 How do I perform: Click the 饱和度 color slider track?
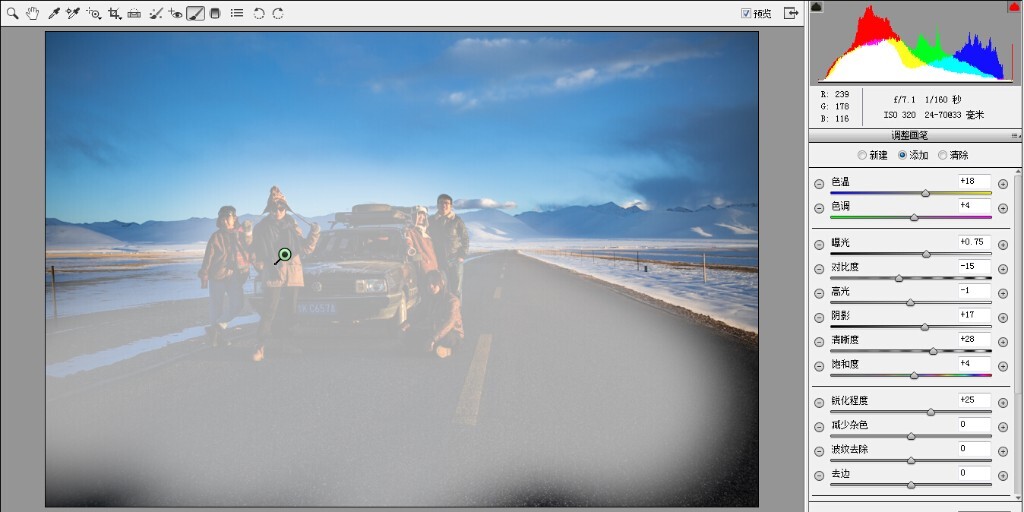[910, 376]
